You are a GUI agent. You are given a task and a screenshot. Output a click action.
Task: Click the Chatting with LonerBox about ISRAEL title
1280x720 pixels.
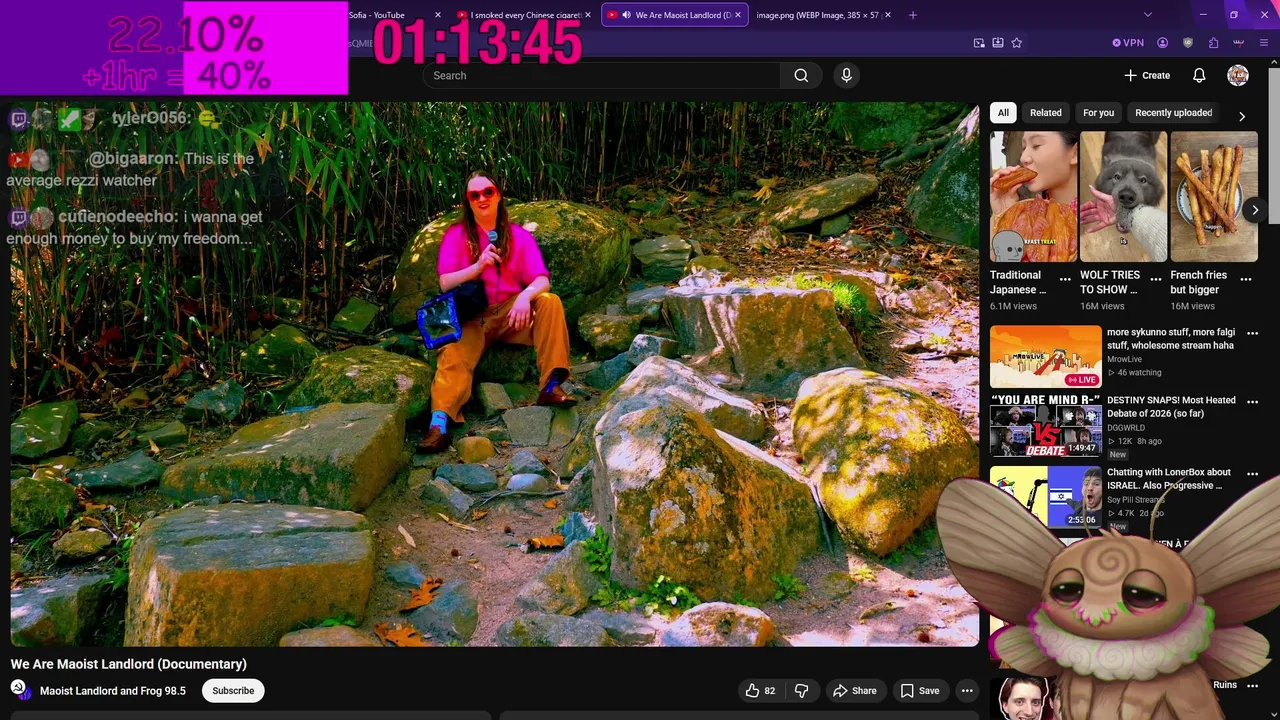coord(1169,479)
